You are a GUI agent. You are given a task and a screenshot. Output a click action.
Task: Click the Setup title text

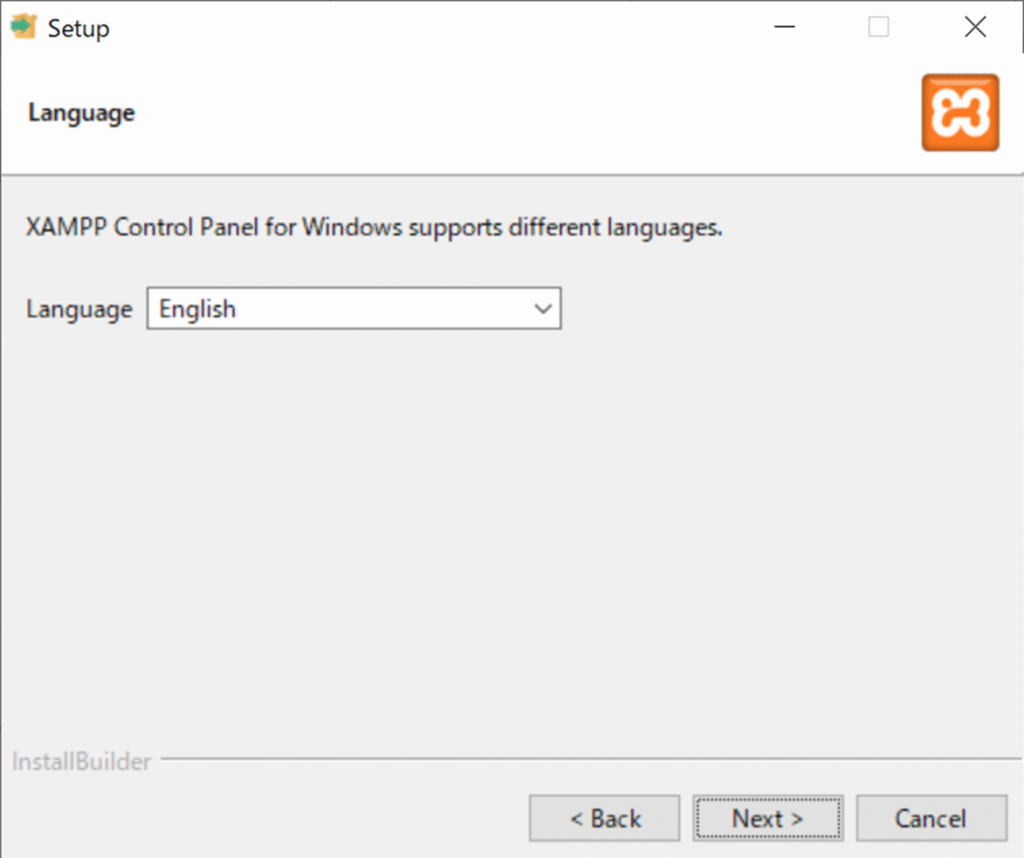click(78, 28)
